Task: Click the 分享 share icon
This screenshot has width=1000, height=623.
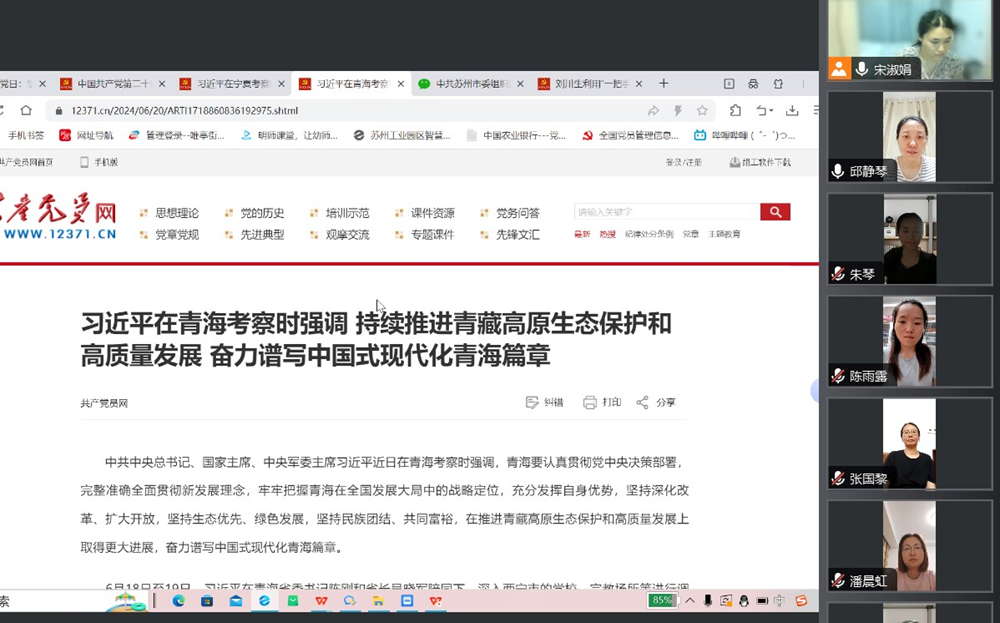Action: [642, 402]
